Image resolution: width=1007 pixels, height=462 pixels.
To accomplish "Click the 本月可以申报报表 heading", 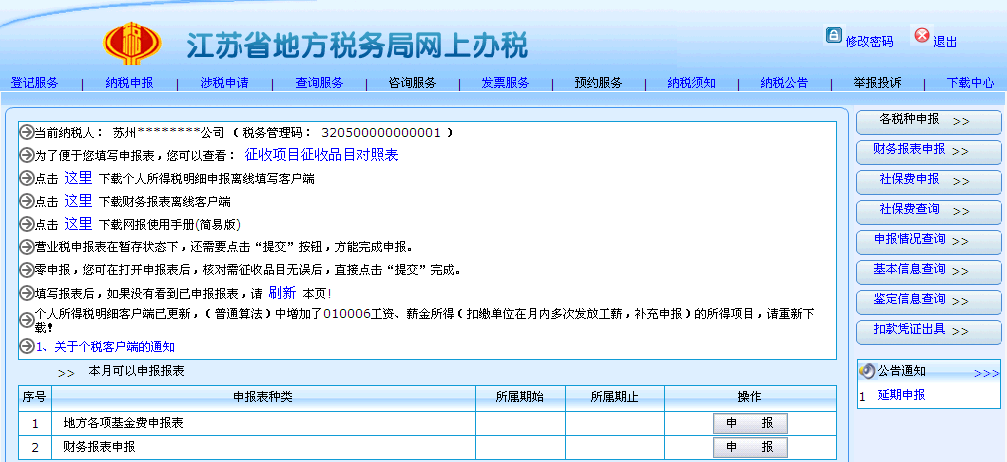I will pyautogui.click(x=136, y=371).
